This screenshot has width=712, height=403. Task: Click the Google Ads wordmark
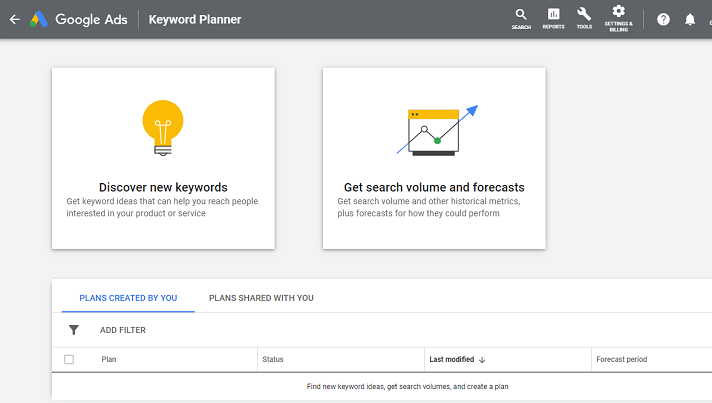coord(91,20)
